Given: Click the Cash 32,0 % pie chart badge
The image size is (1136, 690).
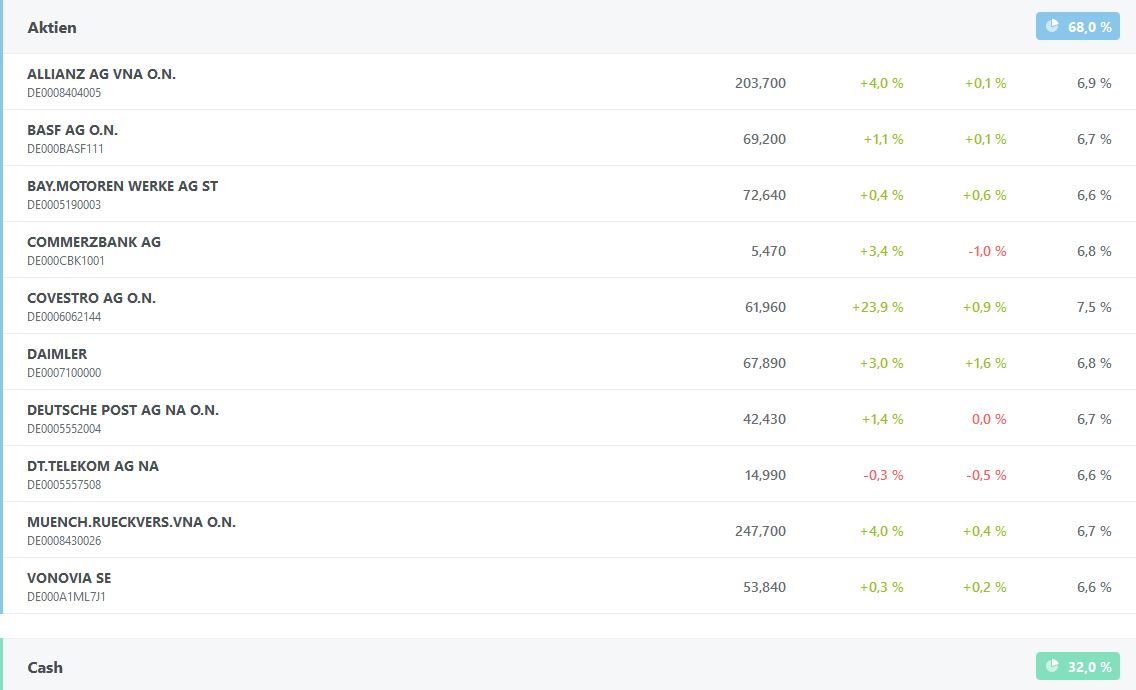Looking at the screenshot, I should (x=1077, y=666).
